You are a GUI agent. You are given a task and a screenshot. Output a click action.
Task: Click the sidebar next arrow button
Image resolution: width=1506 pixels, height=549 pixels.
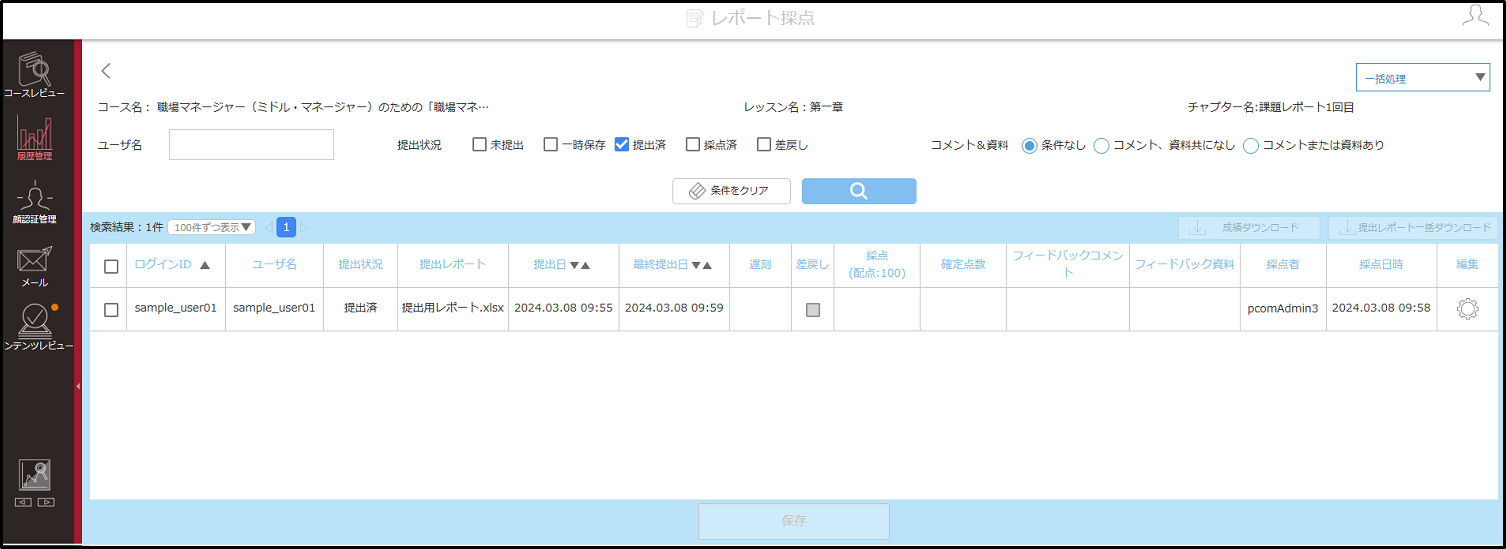click(x=46, y=502)
